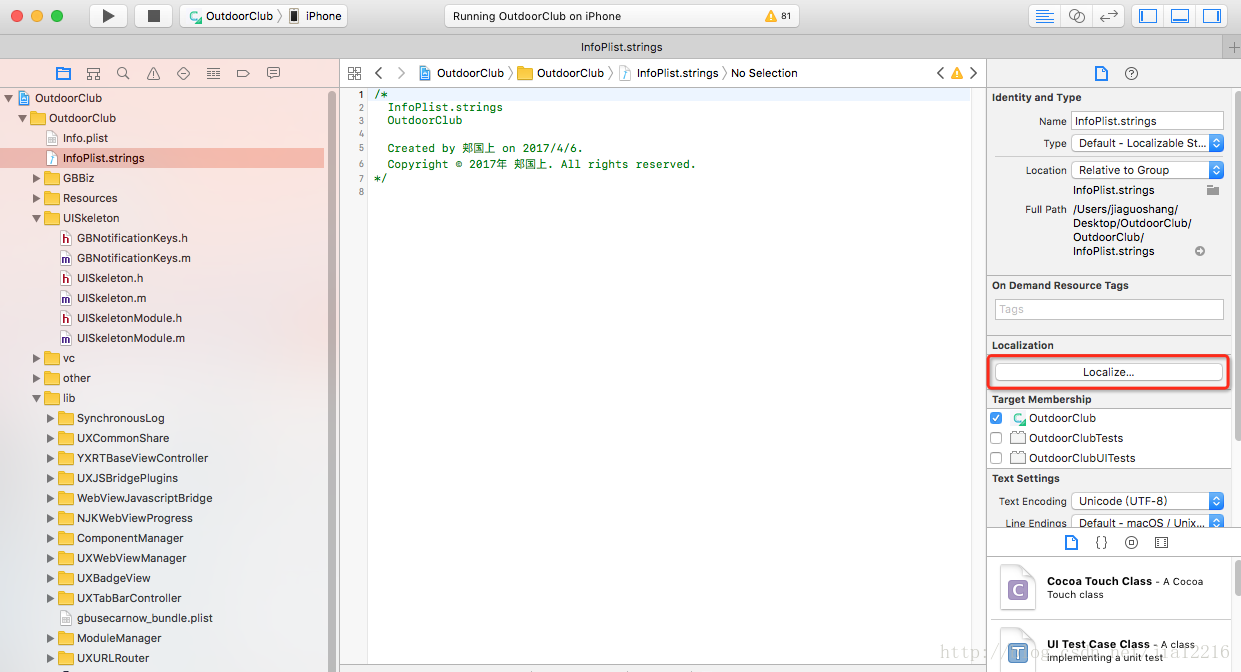Open the Find navigator magnifier icon

(123, 73)
